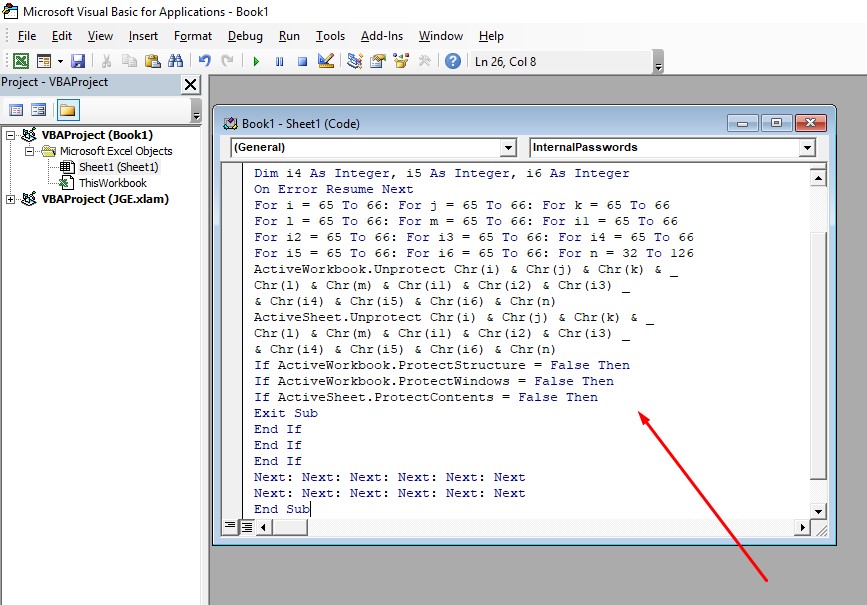Open the Properties Window toolbar icon
The height and width of the screenshot is (605, 867).
[378, 61]
